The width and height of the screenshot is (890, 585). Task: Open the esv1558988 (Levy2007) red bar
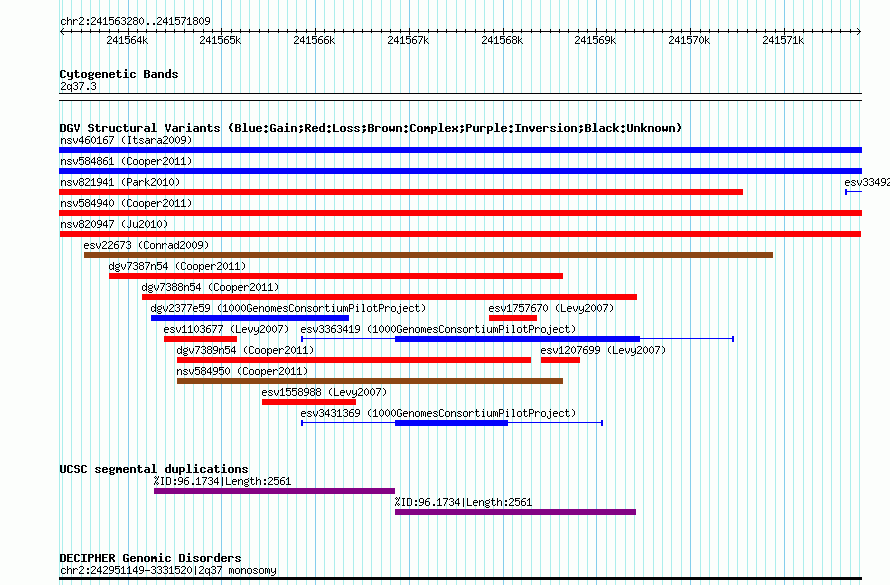click(309, 402)
